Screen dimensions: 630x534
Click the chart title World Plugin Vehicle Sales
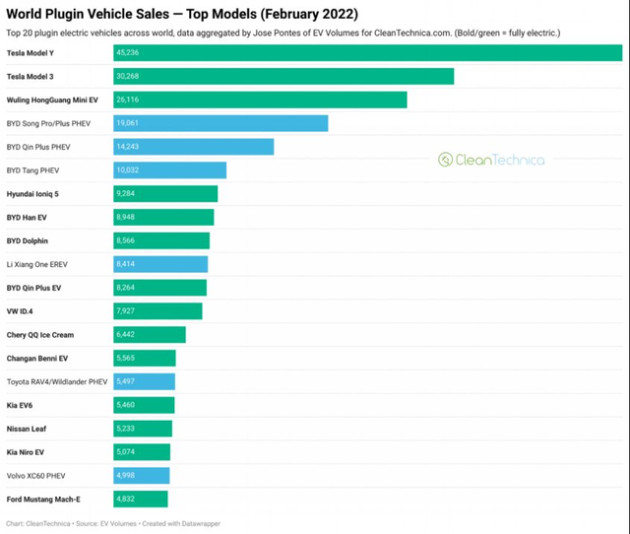pos(88,14)
